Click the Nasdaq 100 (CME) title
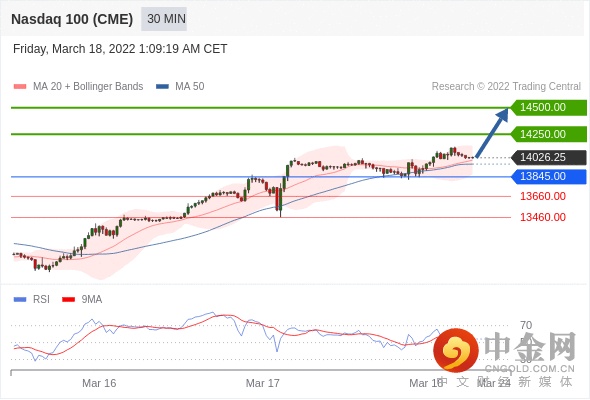The height and width of the screenshot is (400, 590). click(72, 19)
